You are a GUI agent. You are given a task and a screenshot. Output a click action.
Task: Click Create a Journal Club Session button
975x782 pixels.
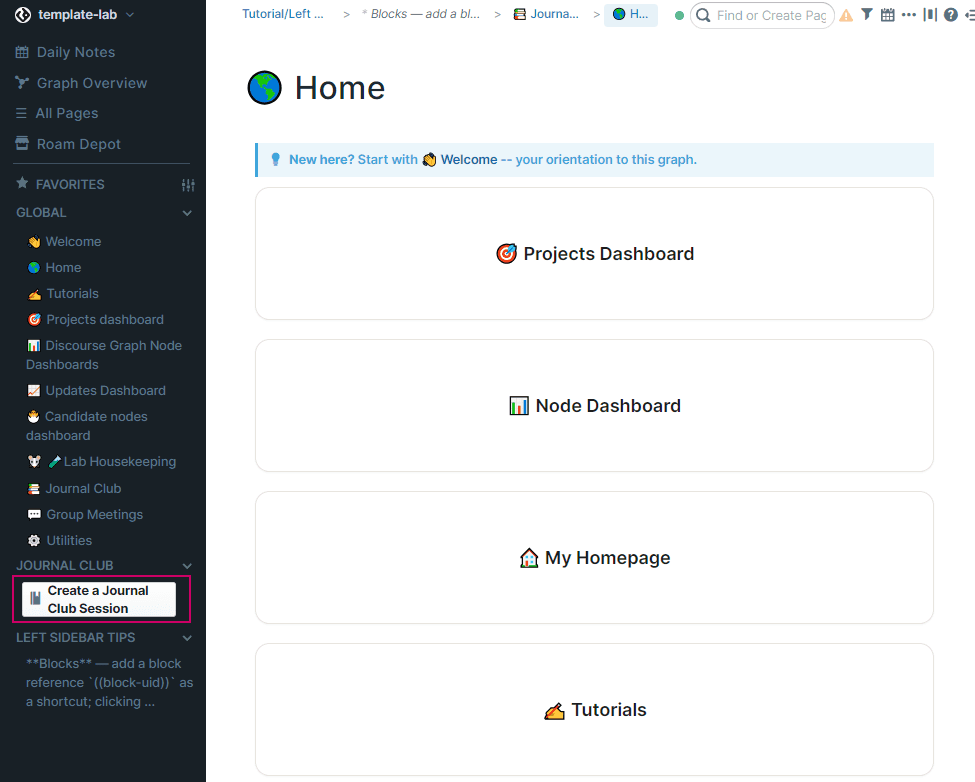pos(99,599)
